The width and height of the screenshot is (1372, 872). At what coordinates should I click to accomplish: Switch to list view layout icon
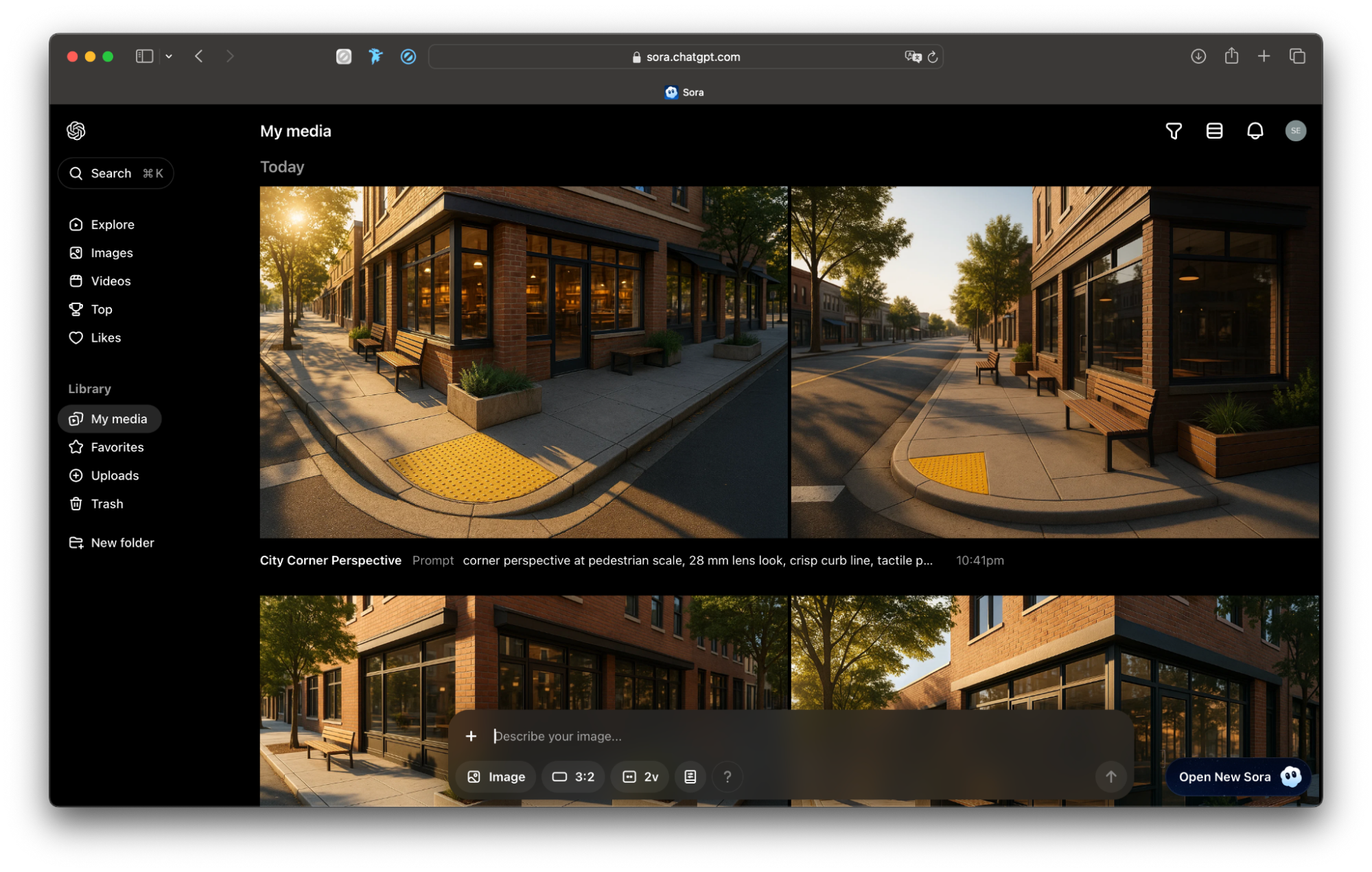pyautogui.click(x=1214, y=130)
